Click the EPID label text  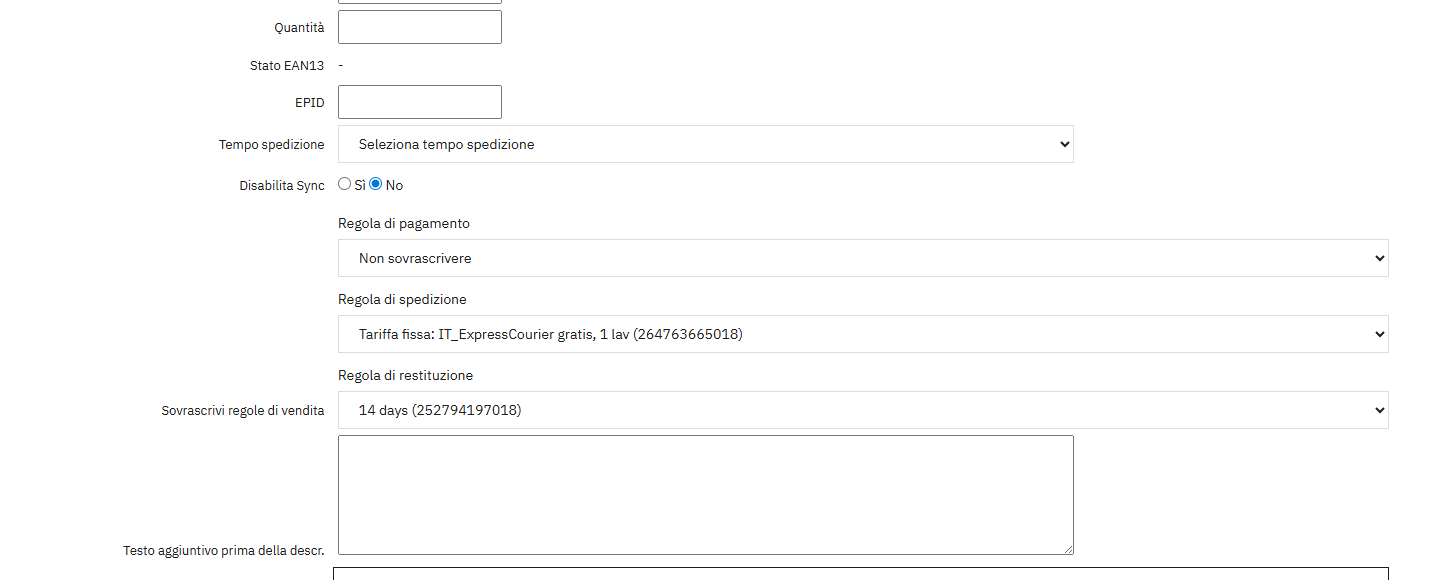click(309, 103)
